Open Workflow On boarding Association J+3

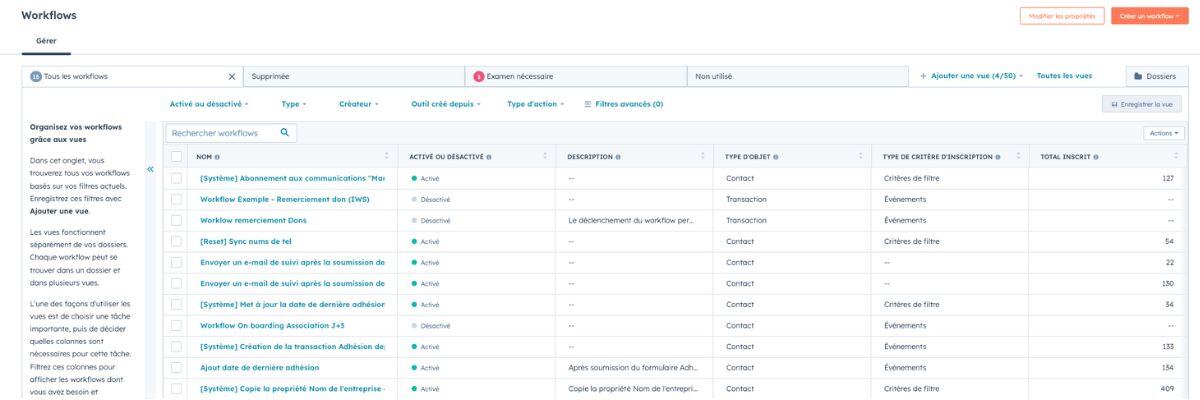coord(272,325)
